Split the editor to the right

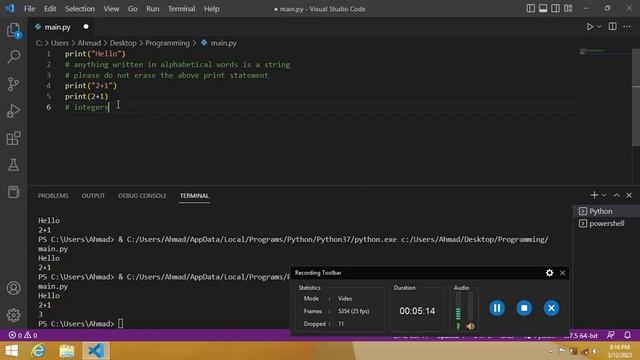(612, 27)
